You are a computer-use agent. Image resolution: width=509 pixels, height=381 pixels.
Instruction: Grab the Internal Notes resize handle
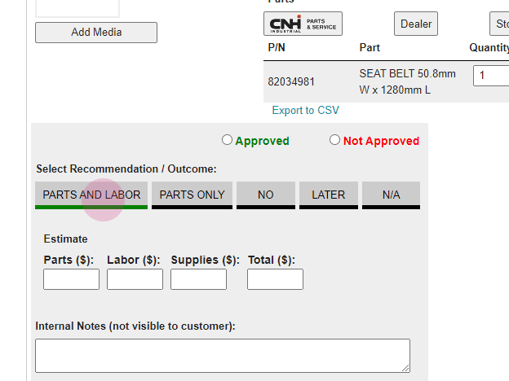click(x=406, y=368)
